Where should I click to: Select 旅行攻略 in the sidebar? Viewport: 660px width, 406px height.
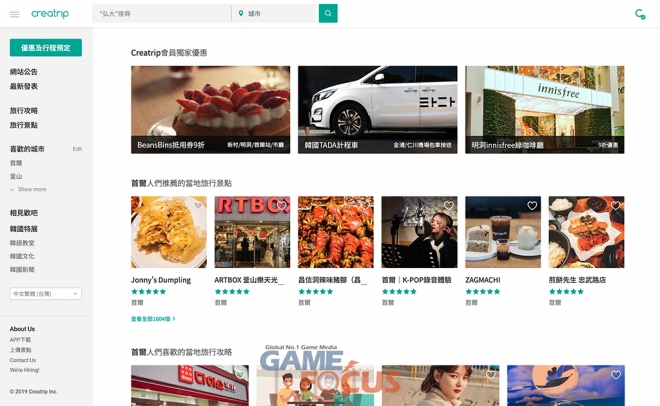pos(24,111)
